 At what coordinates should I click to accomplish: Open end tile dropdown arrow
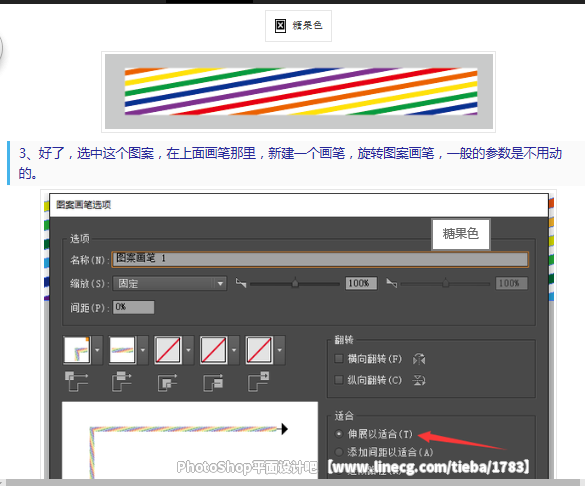point(279,350)
